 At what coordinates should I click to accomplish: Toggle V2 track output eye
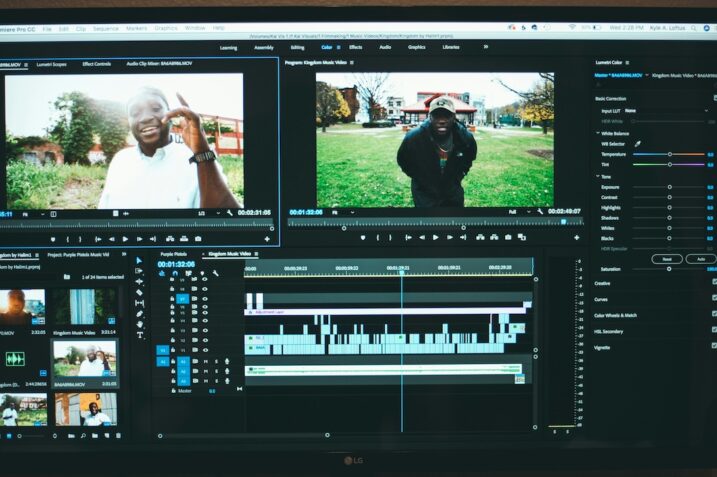coord(204,340)
